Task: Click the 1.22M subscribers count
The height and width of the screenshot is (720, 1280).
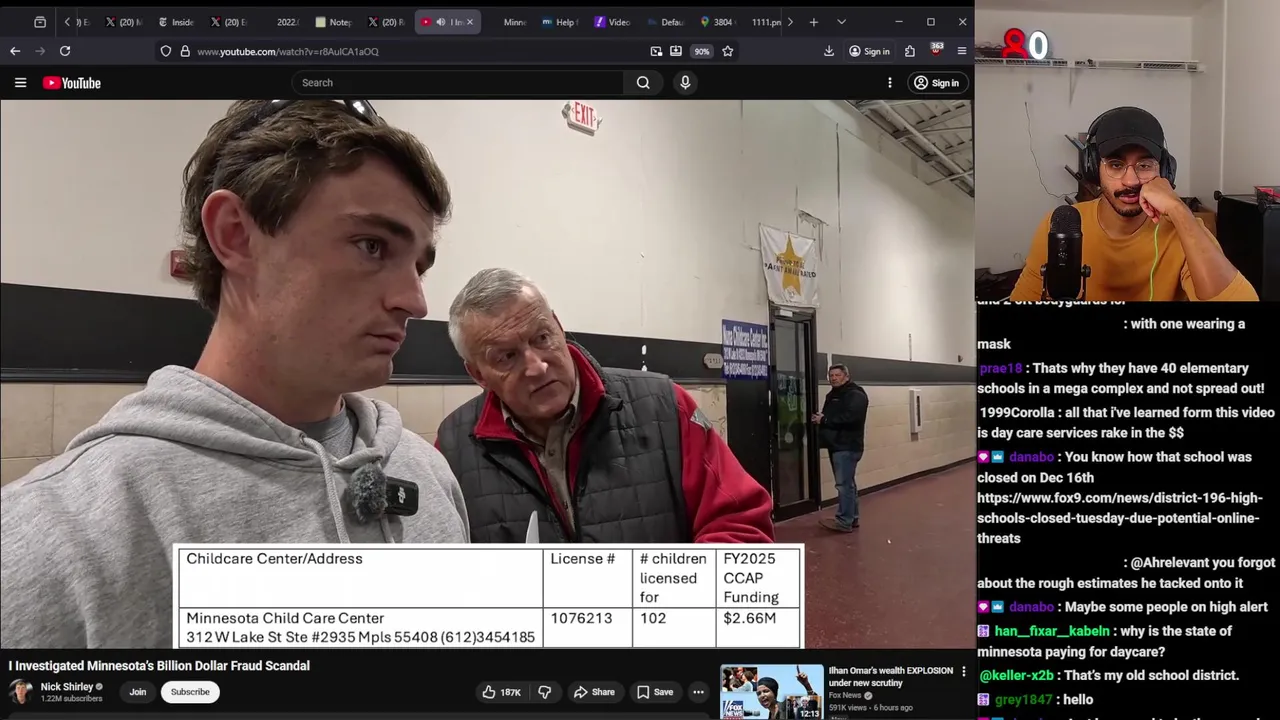Action: pyautogui.click(x=71, y=699)
